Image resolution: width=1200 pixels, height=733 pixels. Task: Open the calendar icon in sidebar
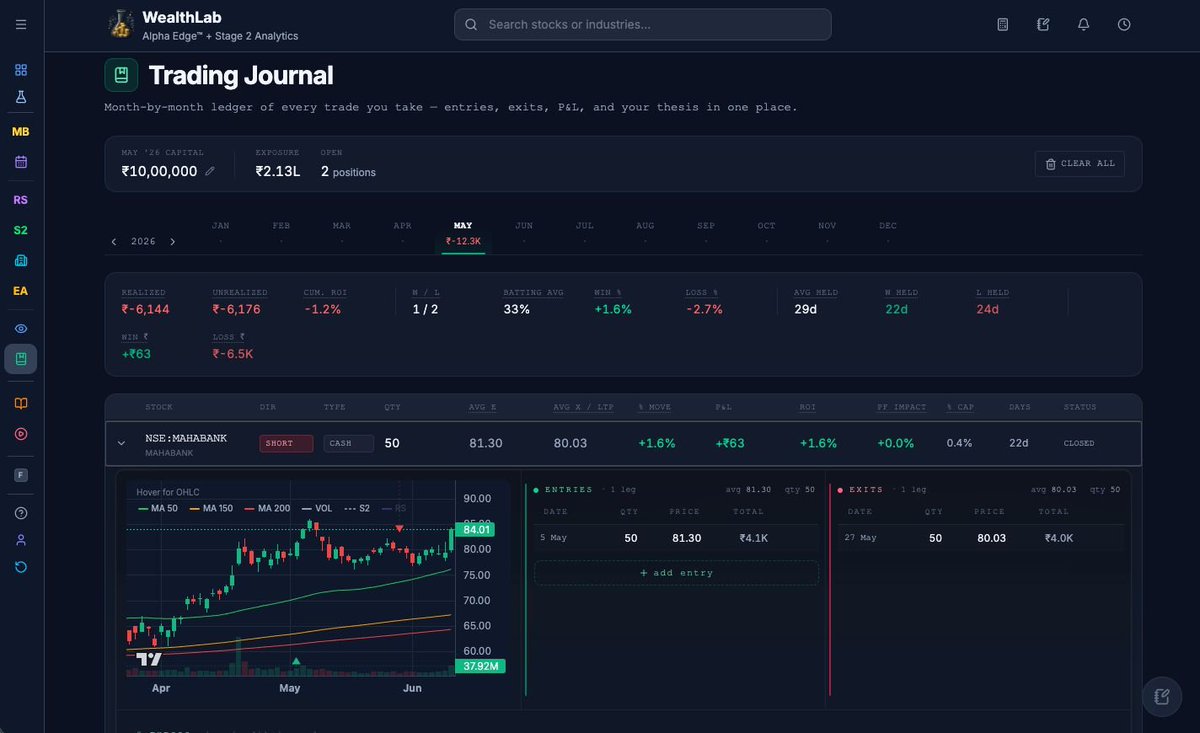21,161
